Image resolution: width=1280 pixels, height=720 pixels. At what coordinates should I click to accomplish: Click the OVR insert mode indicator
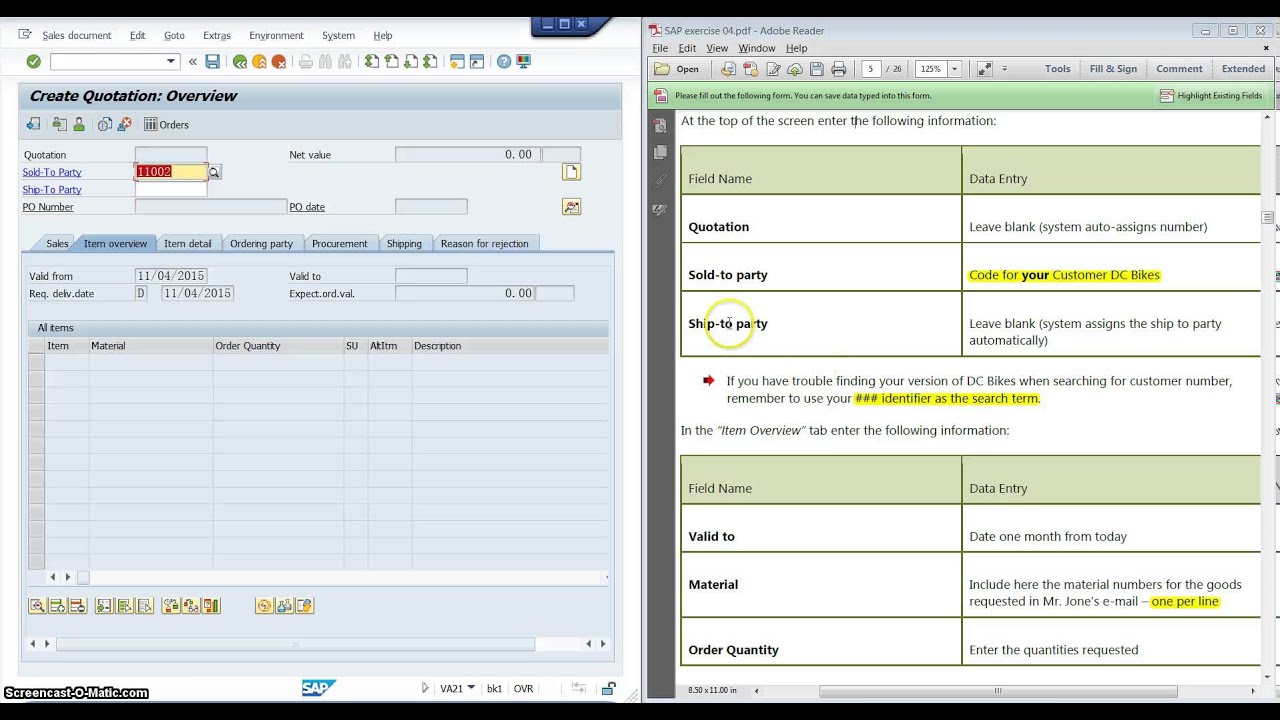pyautogui.click(x=523, y=689)
